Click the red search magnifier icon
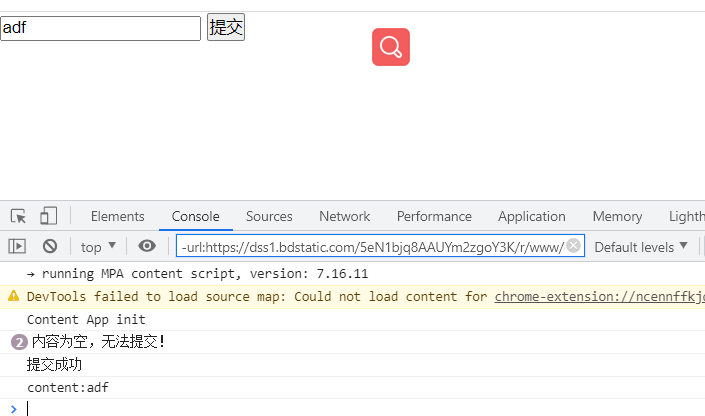705x416 pixels. coord(391,47)
